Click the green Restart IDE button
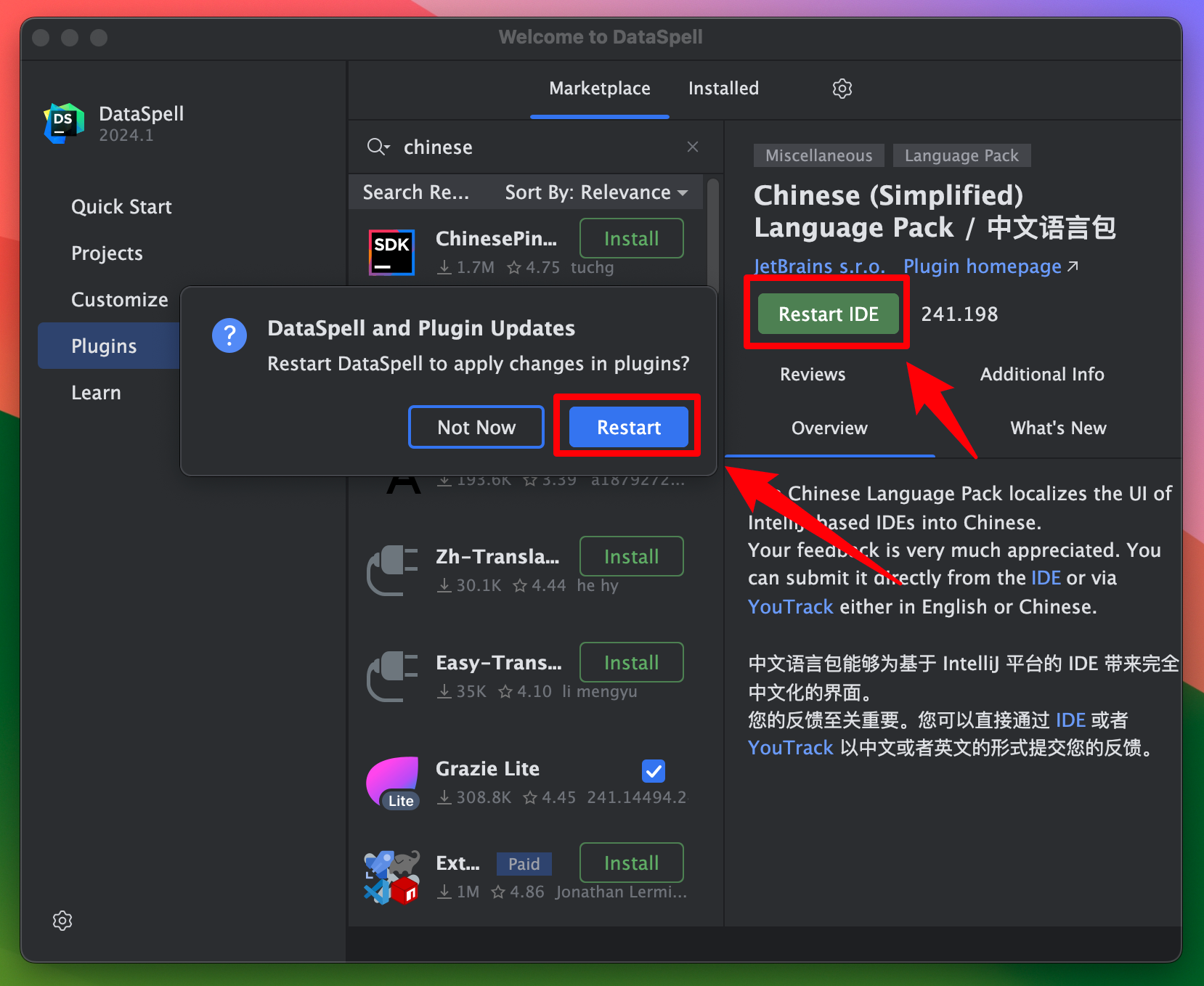The height and width of the screenshot is (986, 1204). click(x=829, y=314)
